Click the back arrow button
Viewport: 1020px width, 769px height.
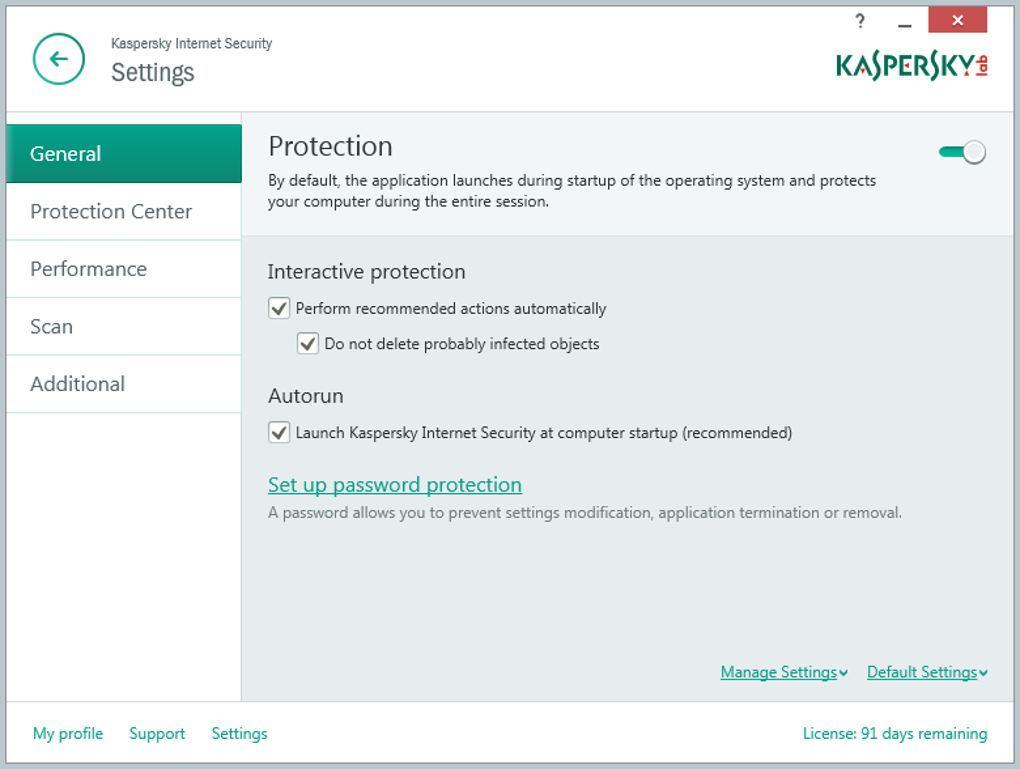click(x=59, y=59)
